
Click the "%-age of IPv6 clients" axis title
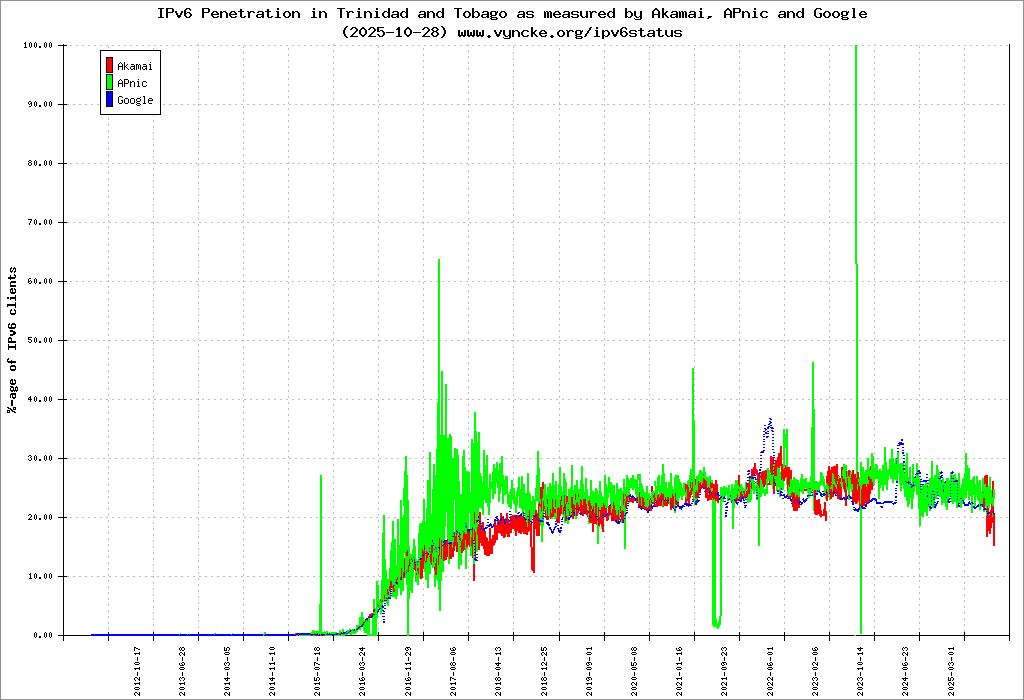pos(12,340)
